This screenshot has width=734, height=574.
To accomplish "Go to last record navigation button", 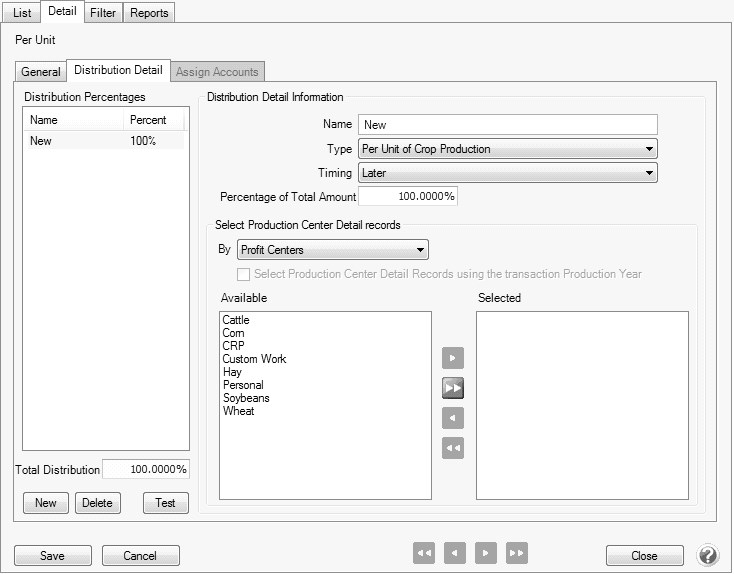I will [x=516, y=553].
